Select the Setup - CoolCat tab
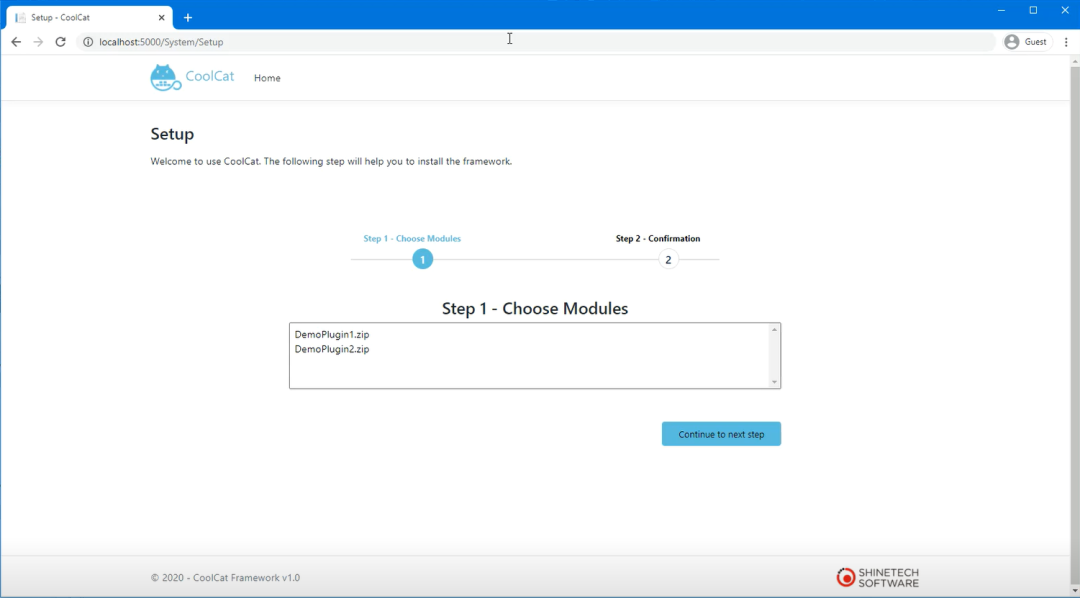Viewport: 1080px width, 598px height. [x=90, y=18]
